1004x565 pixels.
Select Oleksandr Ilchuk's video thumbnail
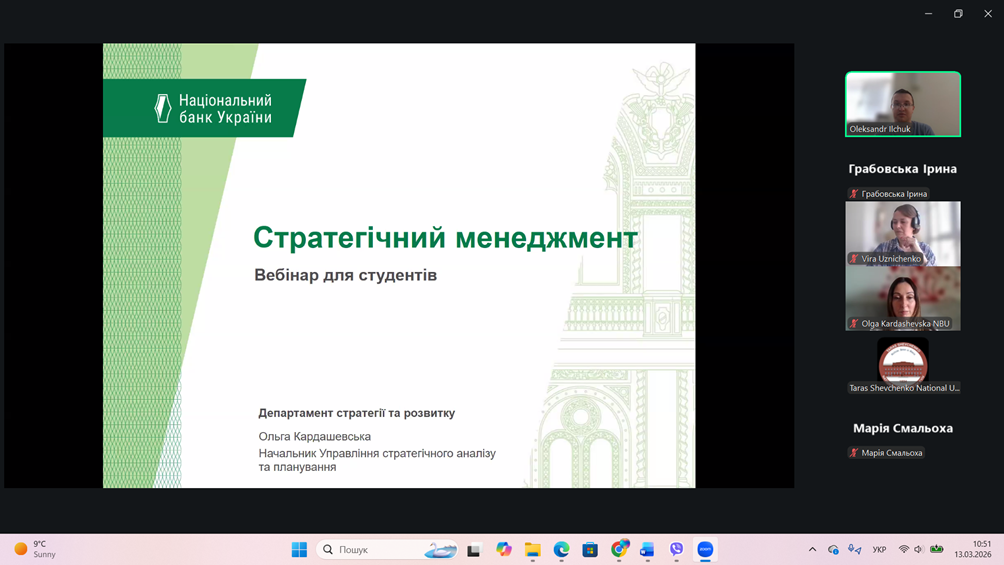click(x=902, y=104)
